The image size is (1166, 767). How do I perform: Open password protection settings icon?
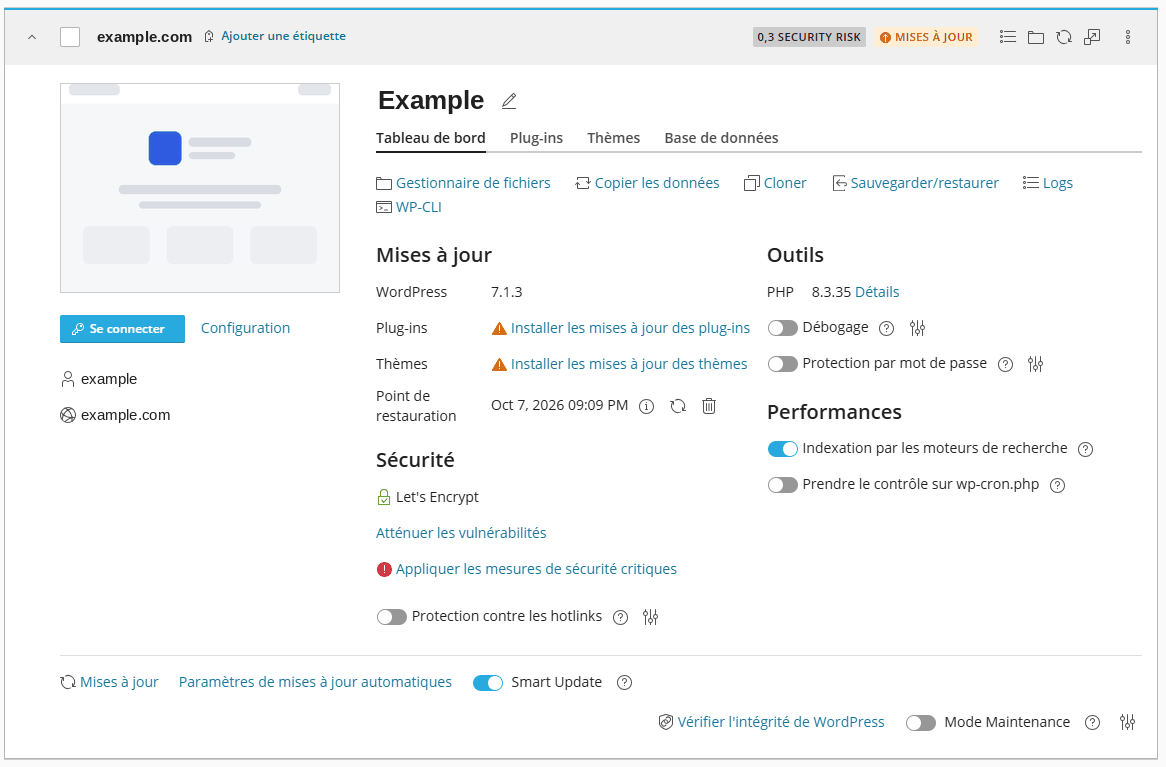(1036, 364)
